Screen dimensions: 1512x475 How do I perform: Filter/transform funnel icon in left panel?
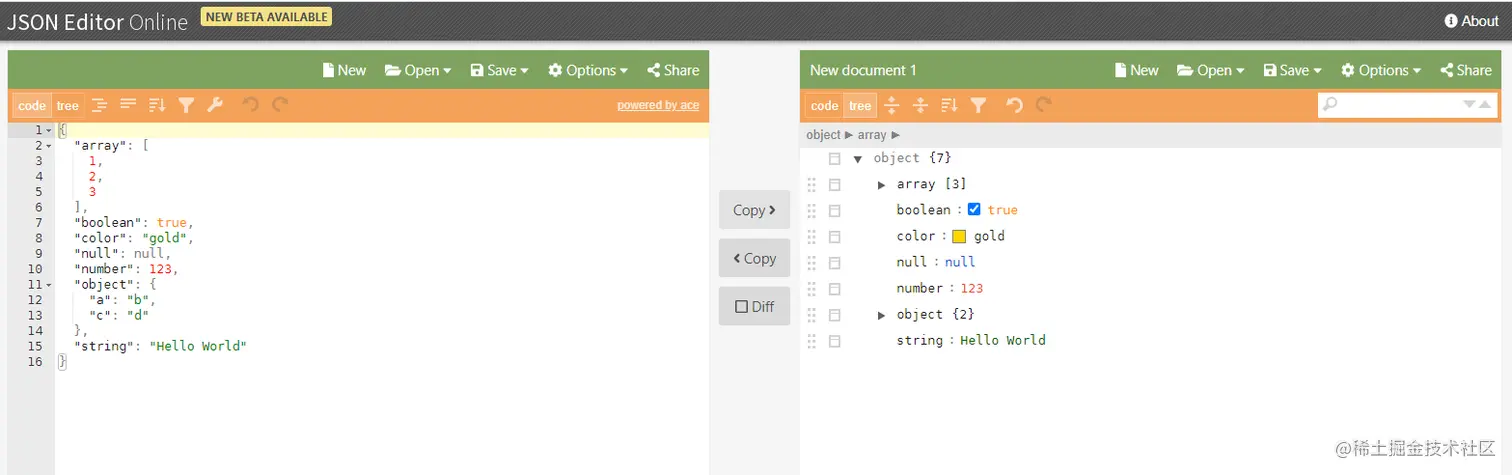click(186, 105)
